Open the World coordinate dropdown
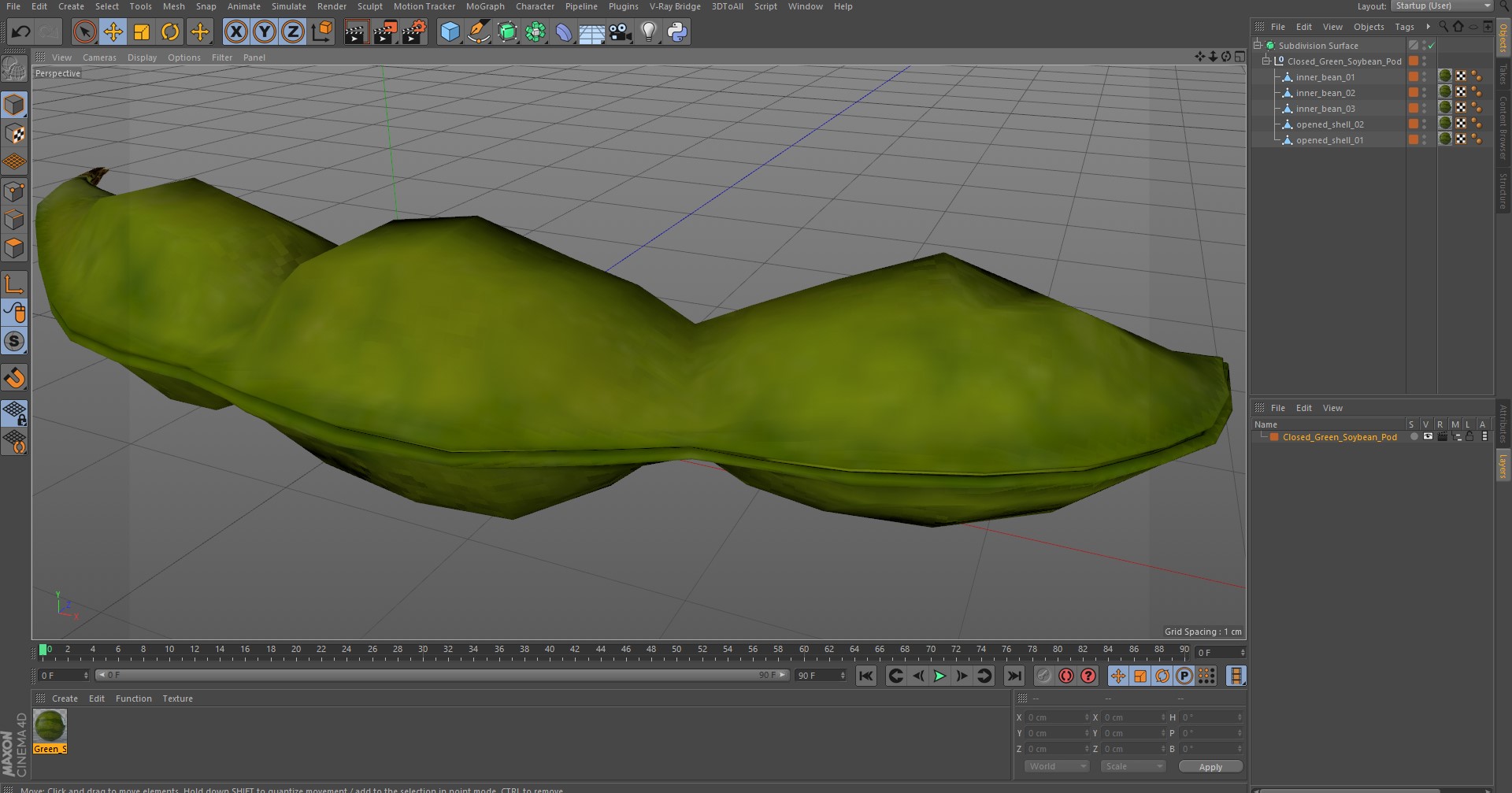Image resolution: width=1512 pixels, height=793 pixels. (x=1057, y=766)
